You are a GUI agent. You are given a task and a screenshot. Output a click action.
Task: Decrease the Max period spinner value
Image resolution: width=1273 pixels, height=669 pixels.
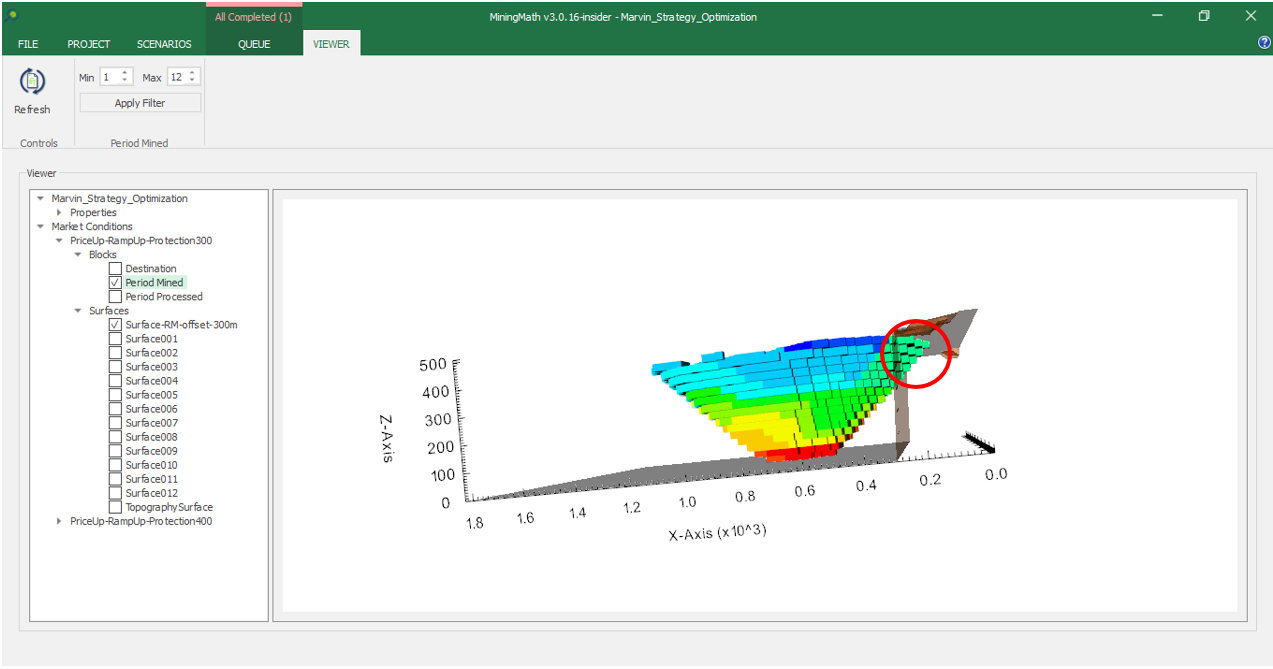point(193,81)
